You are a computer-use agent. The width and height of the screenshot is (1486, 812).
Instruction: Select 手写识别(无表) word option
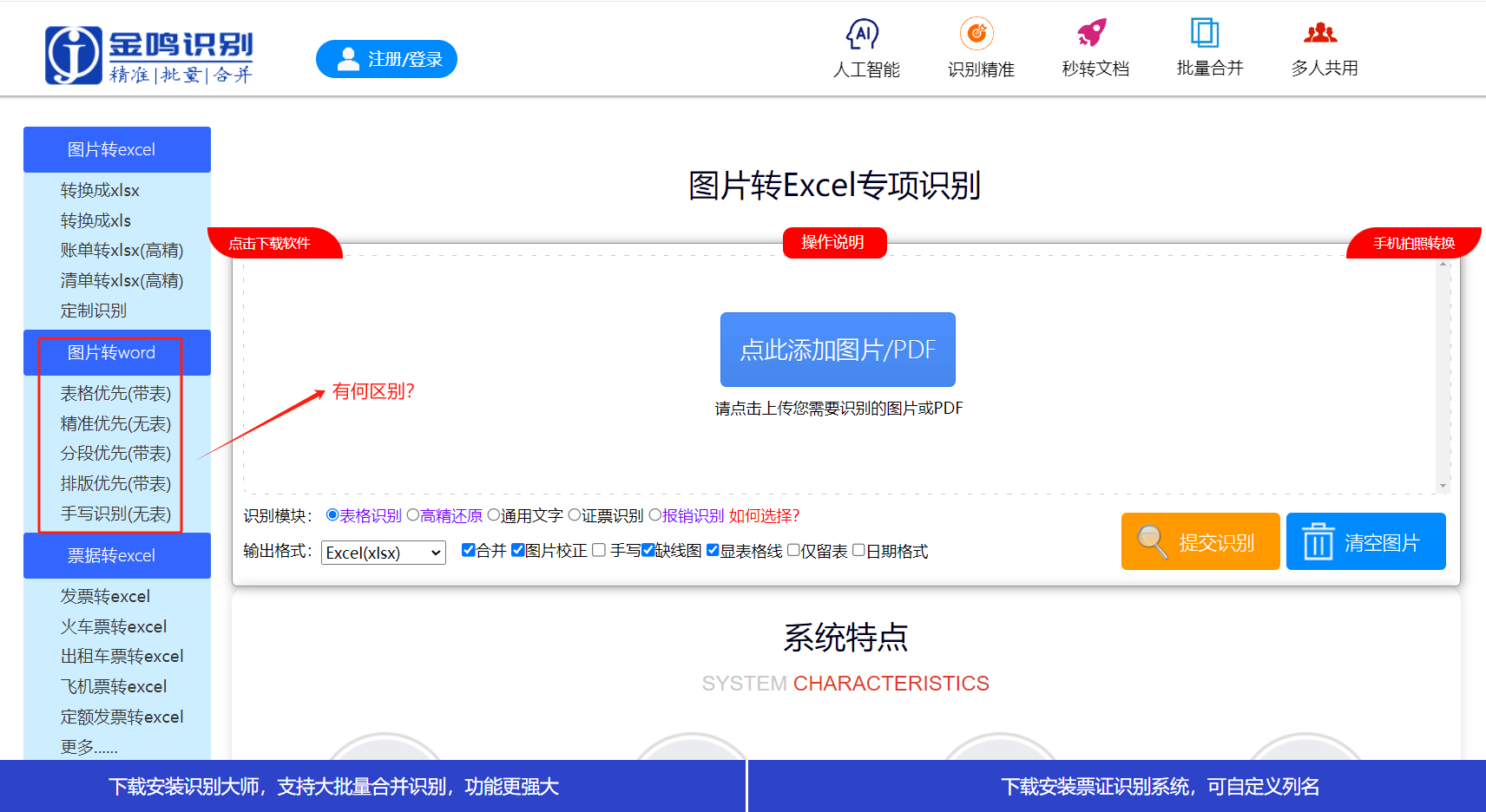click(x=115, y=514)
